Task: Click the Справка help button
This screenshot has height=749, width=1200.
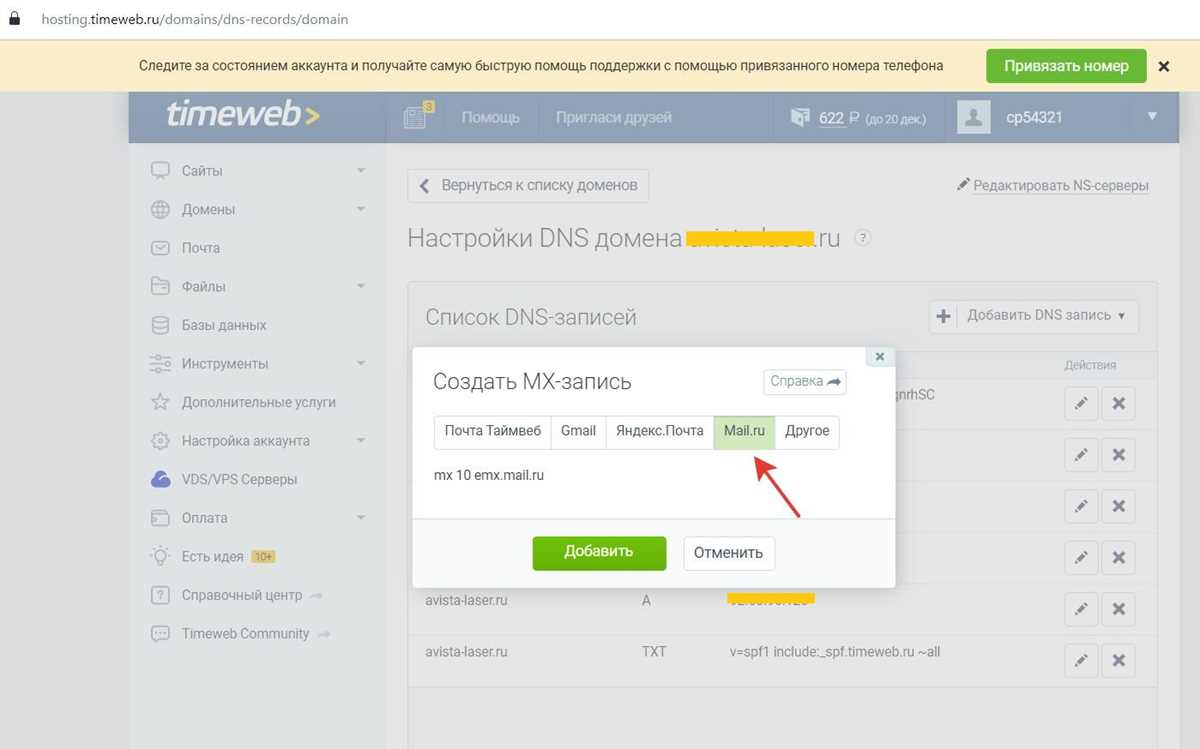Action: 805,382
